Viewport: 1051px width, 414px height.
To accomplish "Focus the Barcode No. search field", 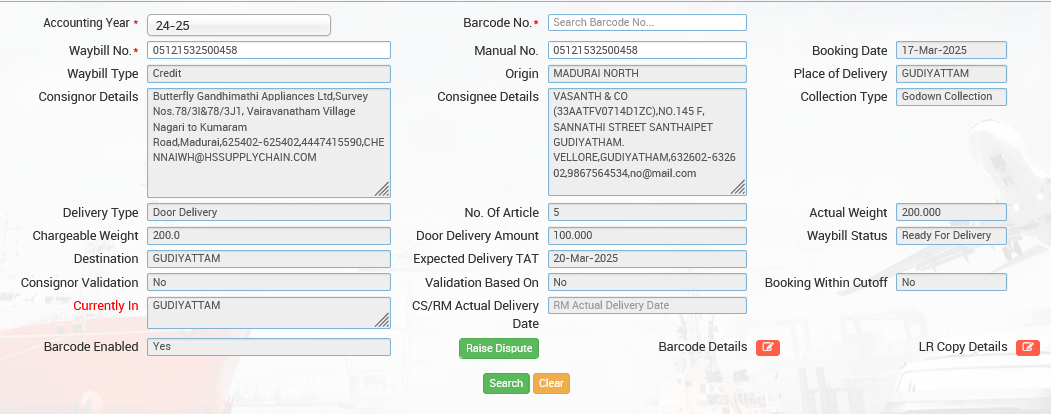I will (x=647, y=22).
